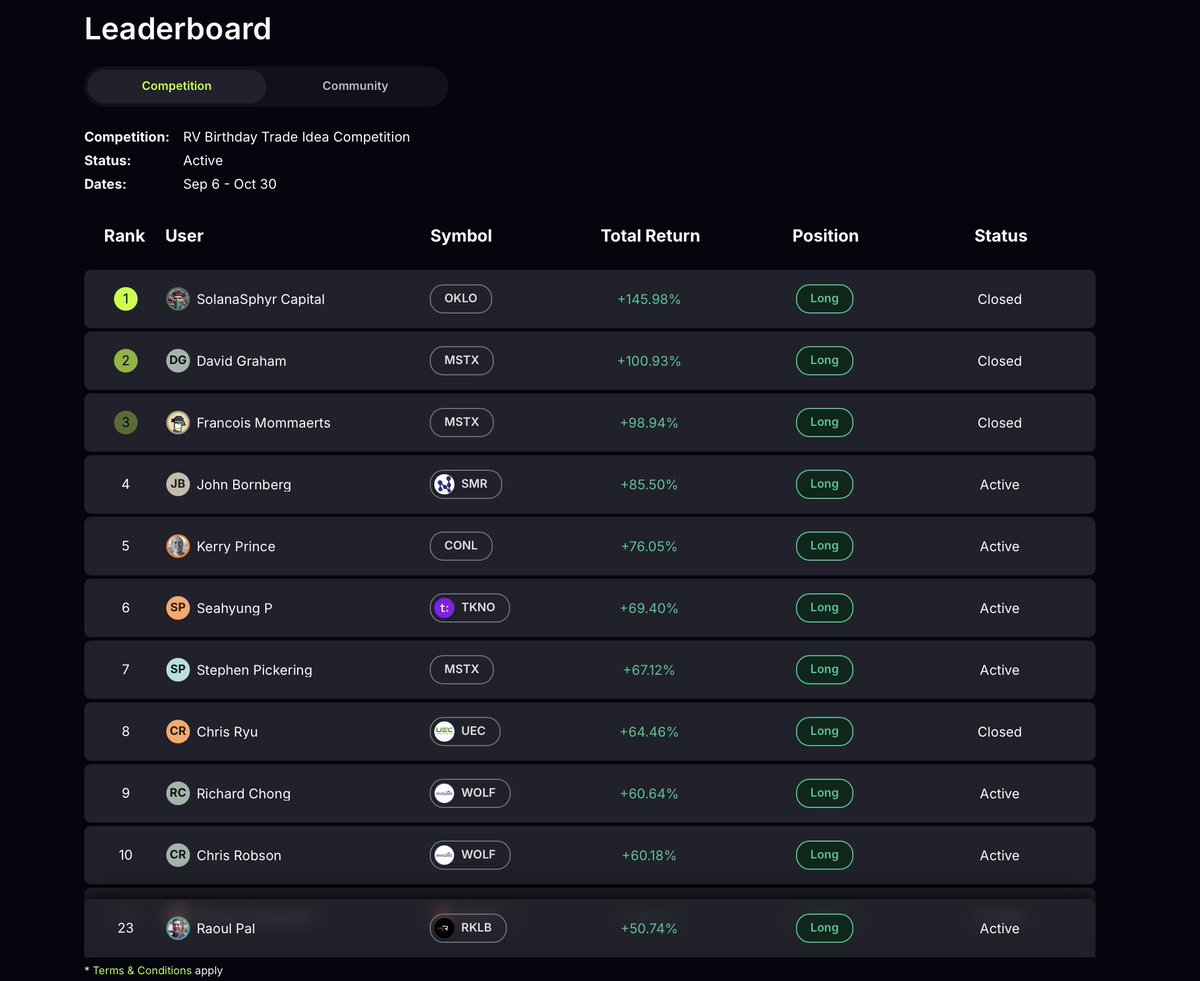Click the Symbol column header
Viewport: 1200px width, 981px height.
[461, 236]
